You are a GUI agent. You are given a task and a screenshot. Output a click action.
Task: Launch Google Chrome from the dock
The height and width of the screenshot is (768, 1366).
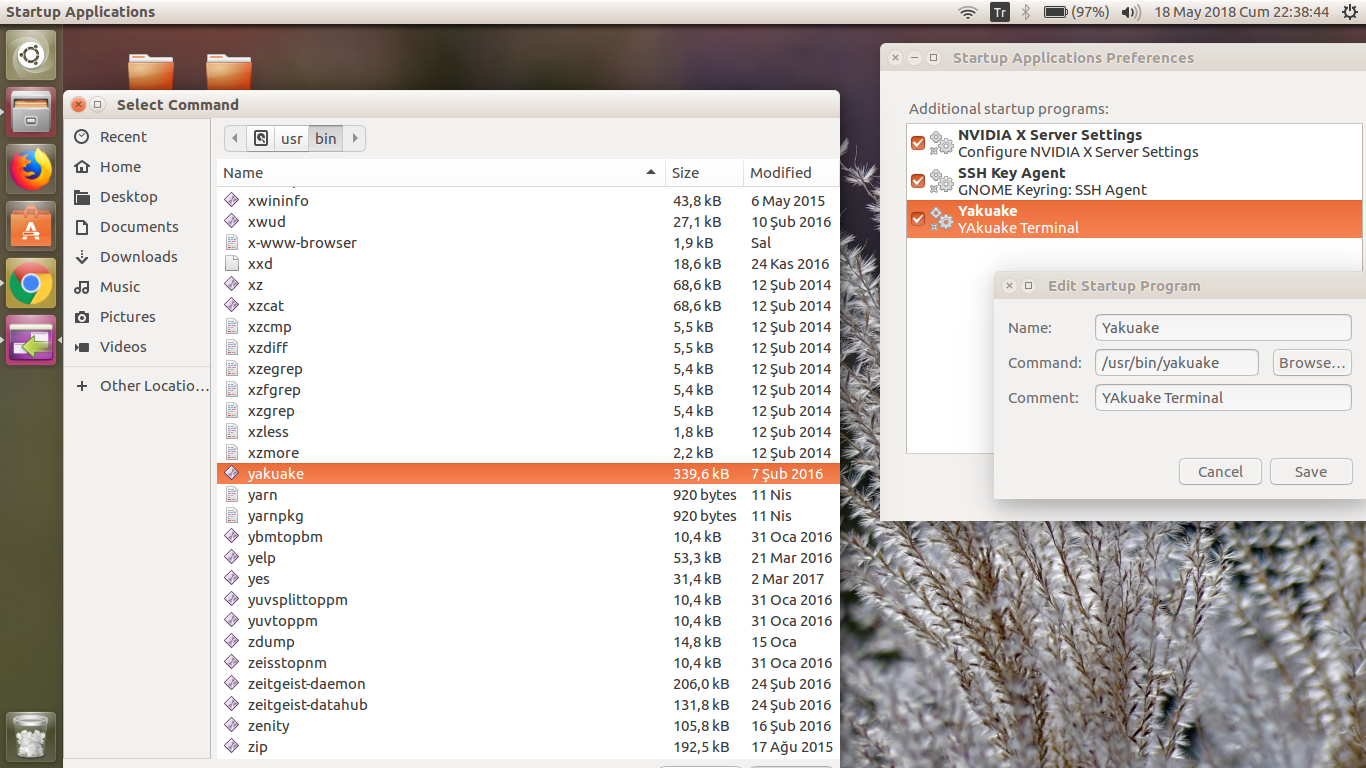coord(31,283)
